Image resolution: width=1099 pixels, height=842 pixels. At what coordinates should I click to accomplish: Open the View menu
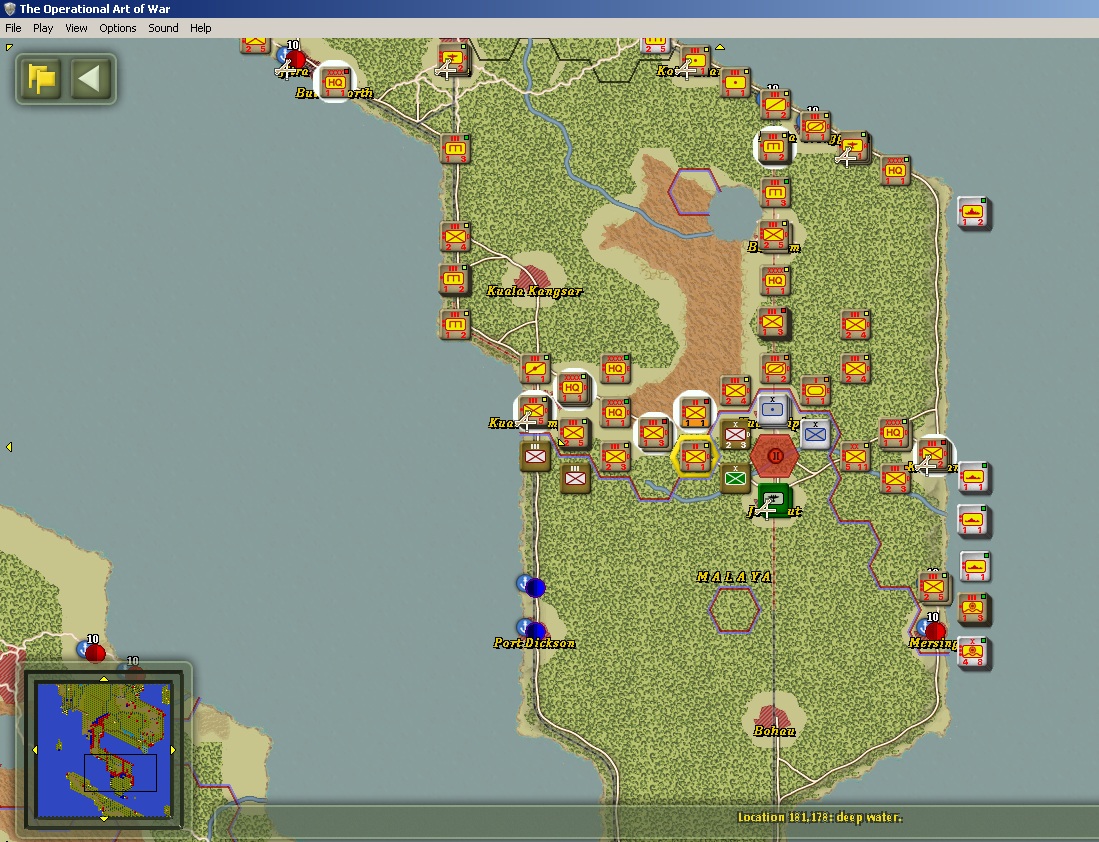76,28
